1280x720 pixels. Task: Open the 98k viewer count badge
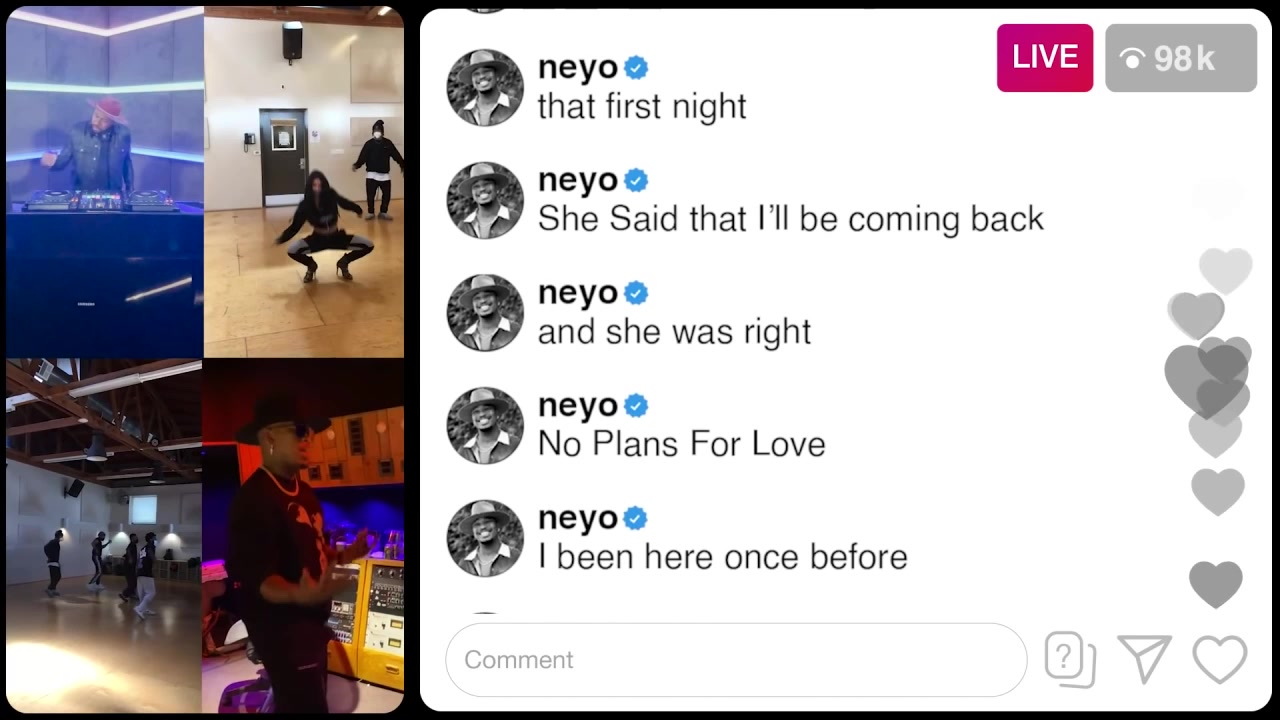click(1181, 58)
